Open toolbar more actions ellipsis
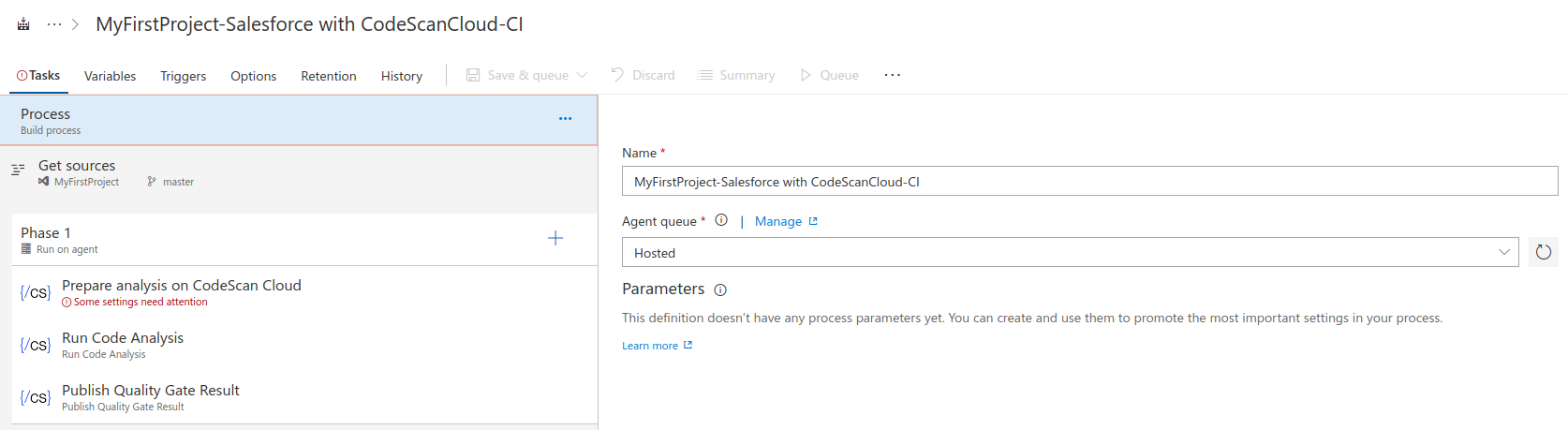Image resolution: width=1568 pixels, height=430 pixels. click(x=892, y=75)
